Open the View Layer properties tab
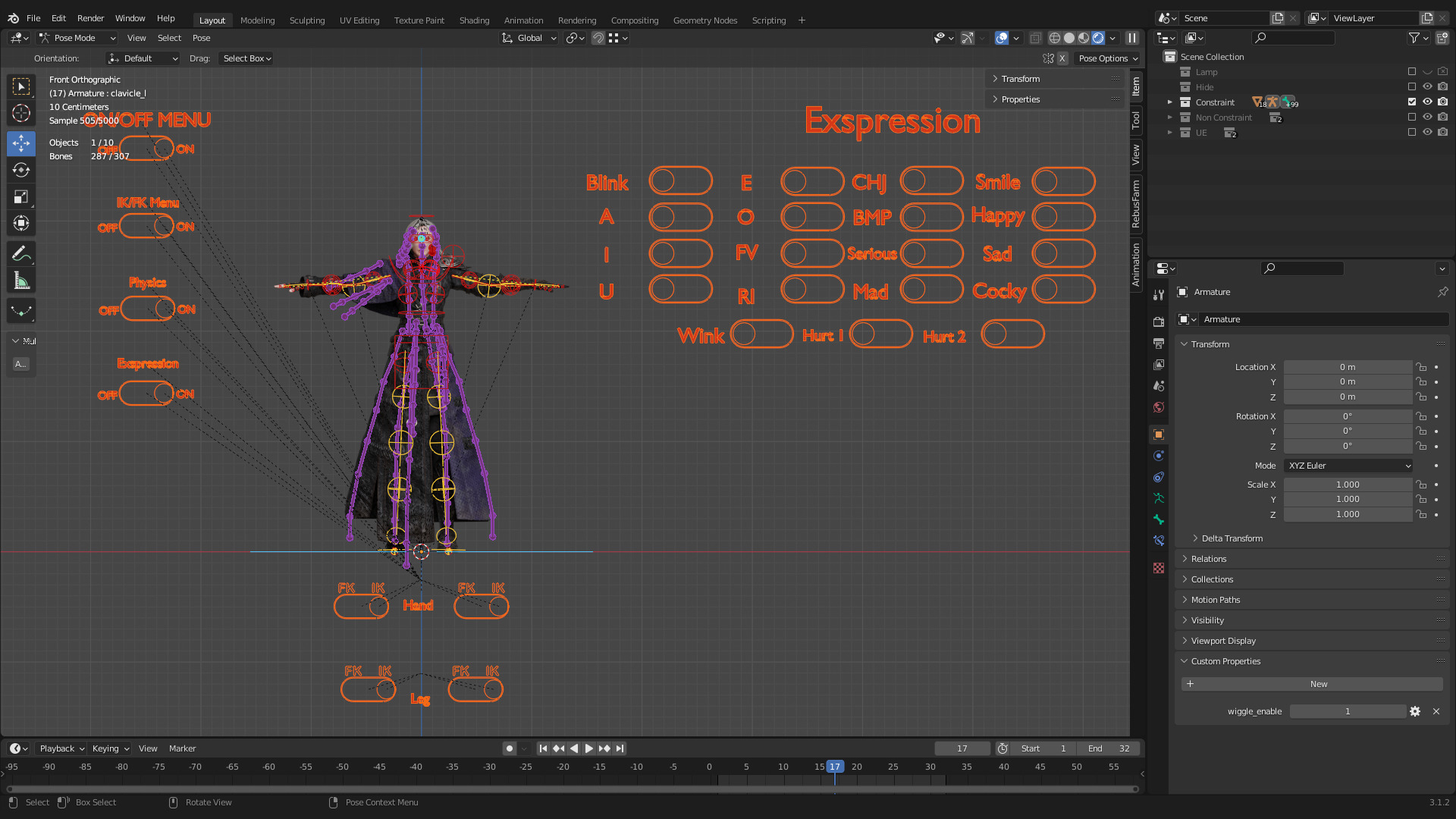 tap(1159, 365)
